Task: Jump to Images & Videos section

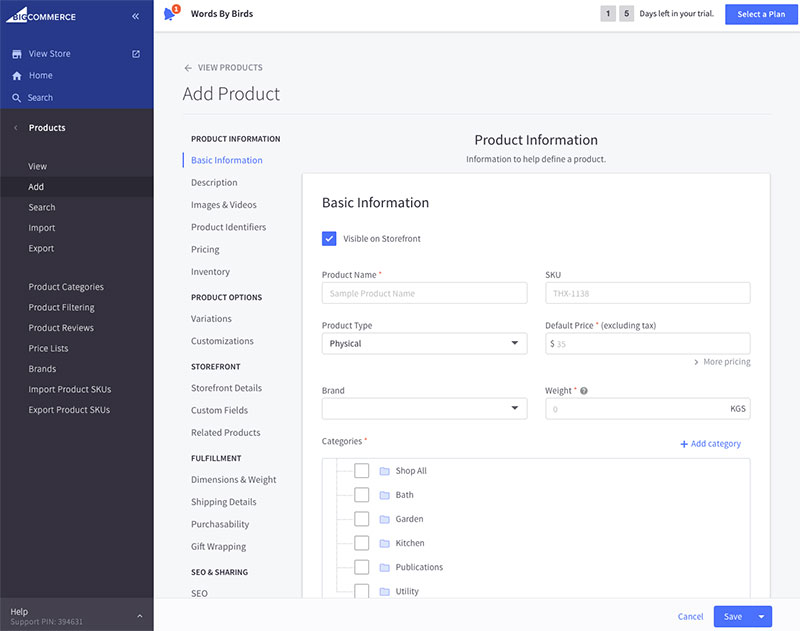Action: click(x=224, y=205)
